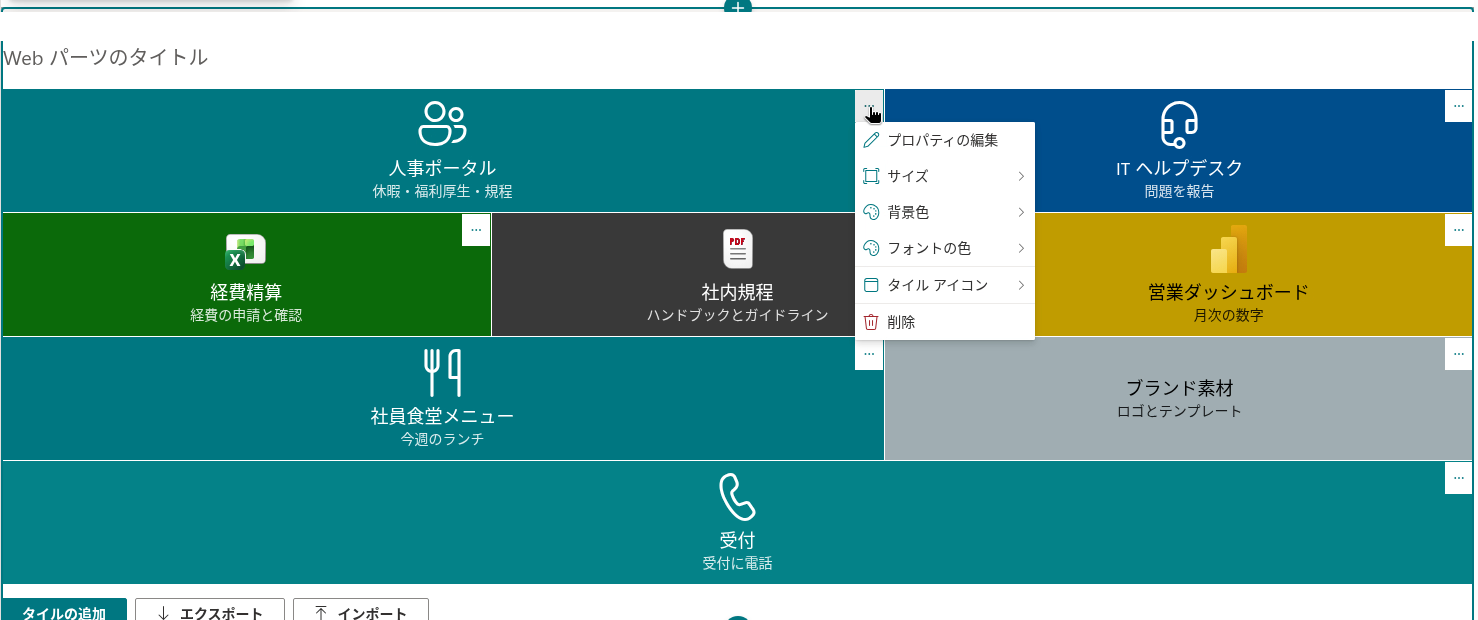Click the ブランド素材 tile title
Viewport: 1478px width, 620px height.
coord(1179,388)
